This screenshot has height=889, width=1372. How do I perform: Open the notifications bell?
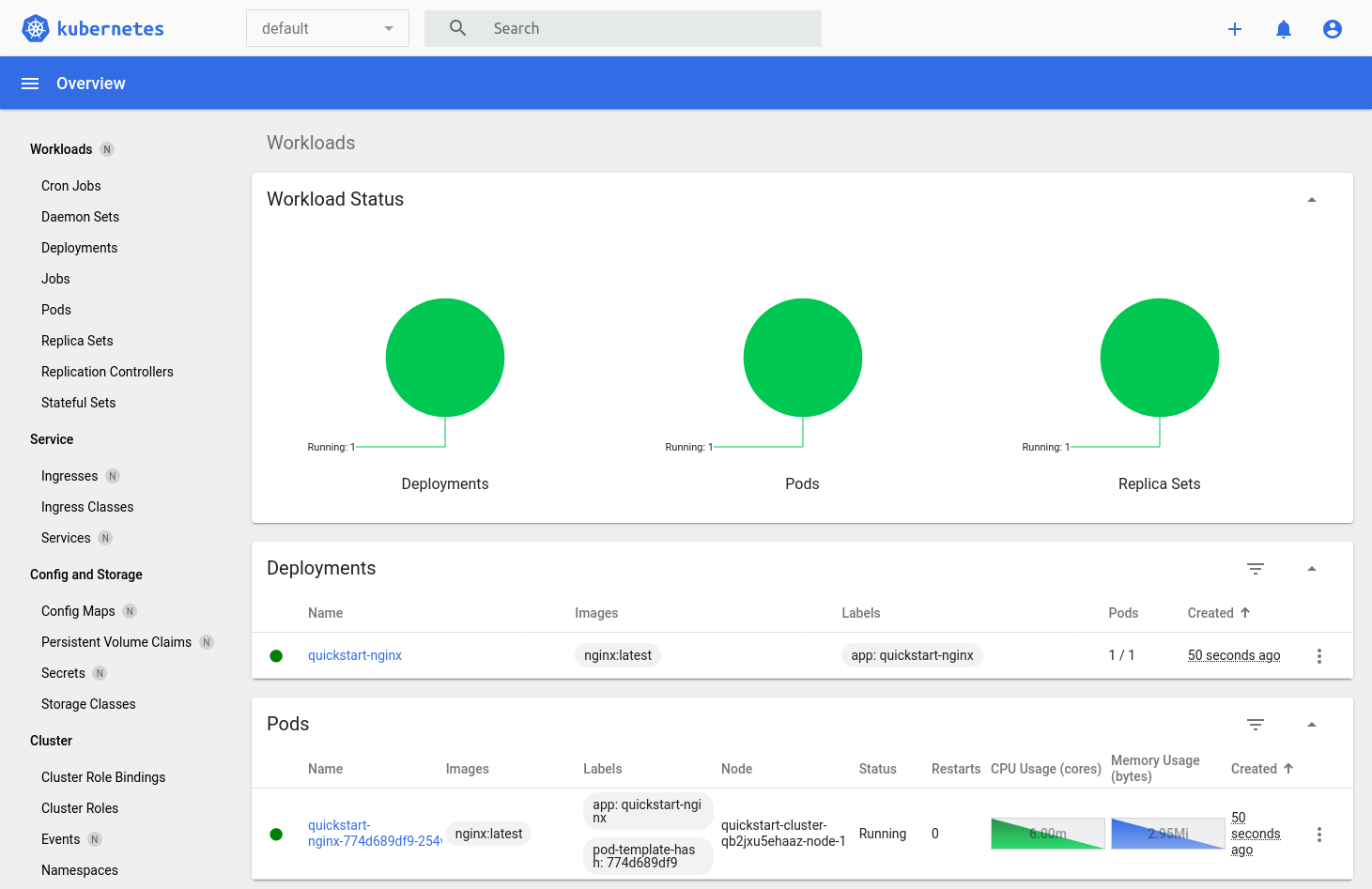click(1283, 28)
